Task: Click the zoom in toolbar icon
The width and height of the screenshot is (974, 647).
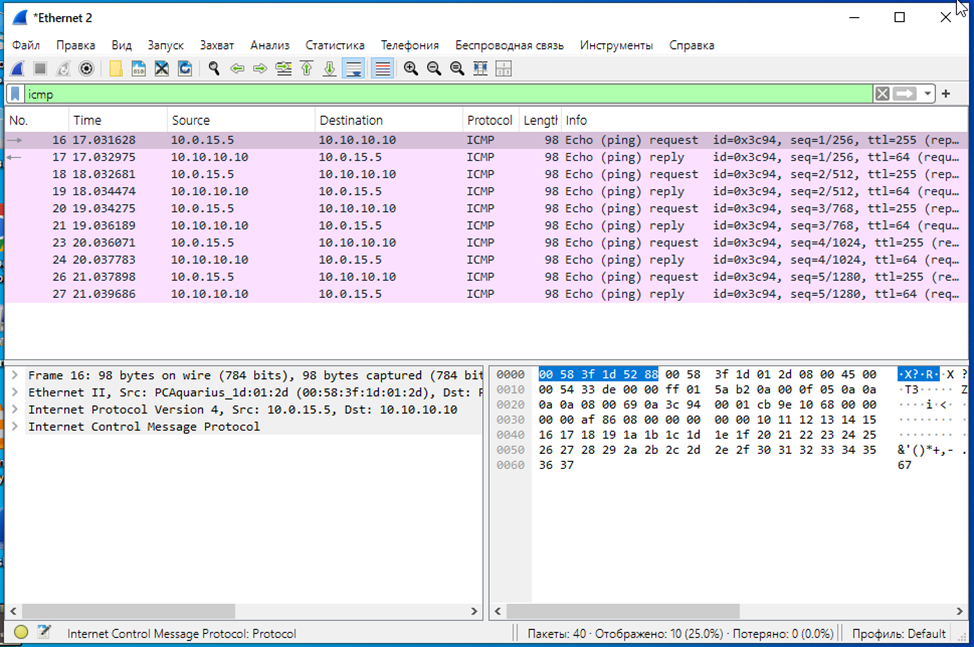Action: click(411, 69)
